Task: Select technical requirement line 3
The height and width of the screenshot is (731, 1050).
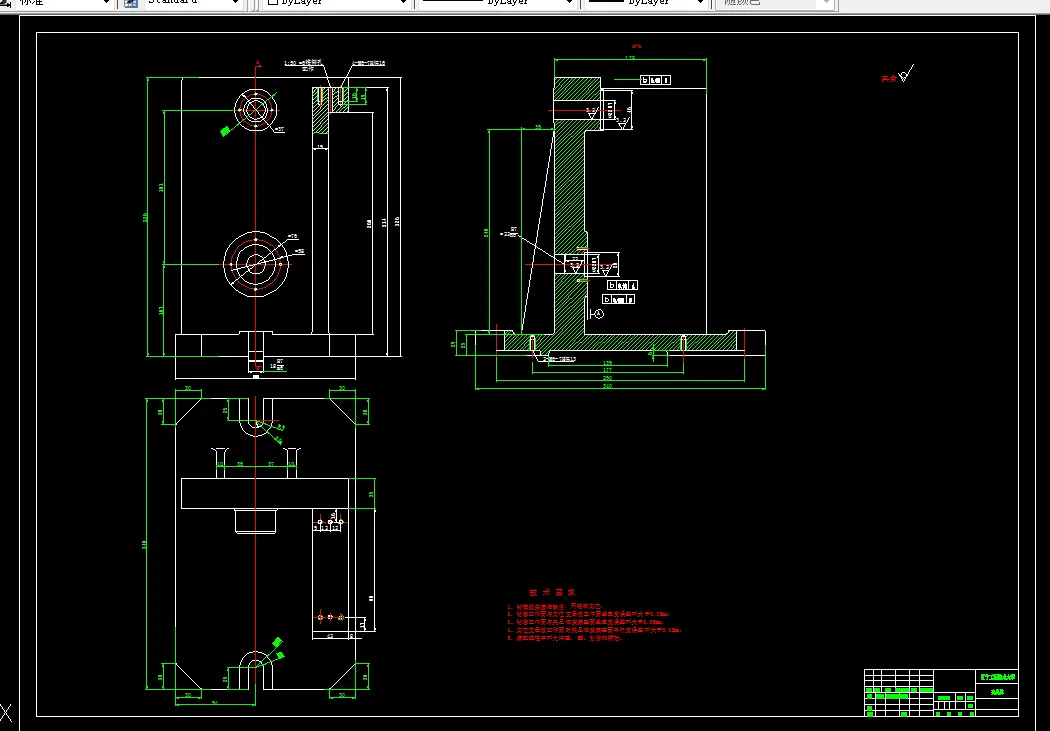Action: click(586, 622)
